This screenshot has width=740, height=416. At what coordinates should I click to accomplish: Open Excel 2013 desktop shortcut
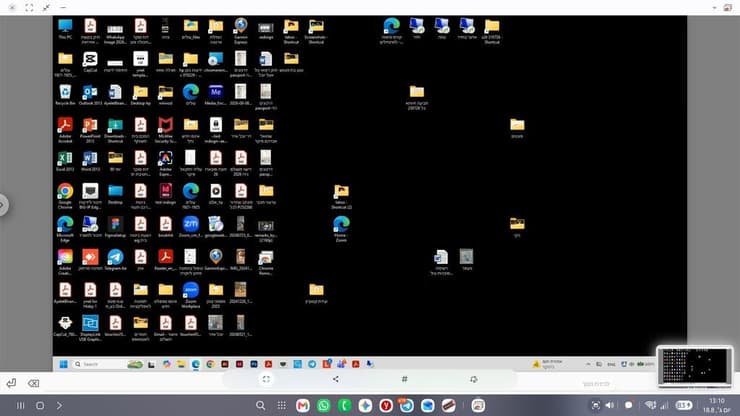(x=65, y=161)
